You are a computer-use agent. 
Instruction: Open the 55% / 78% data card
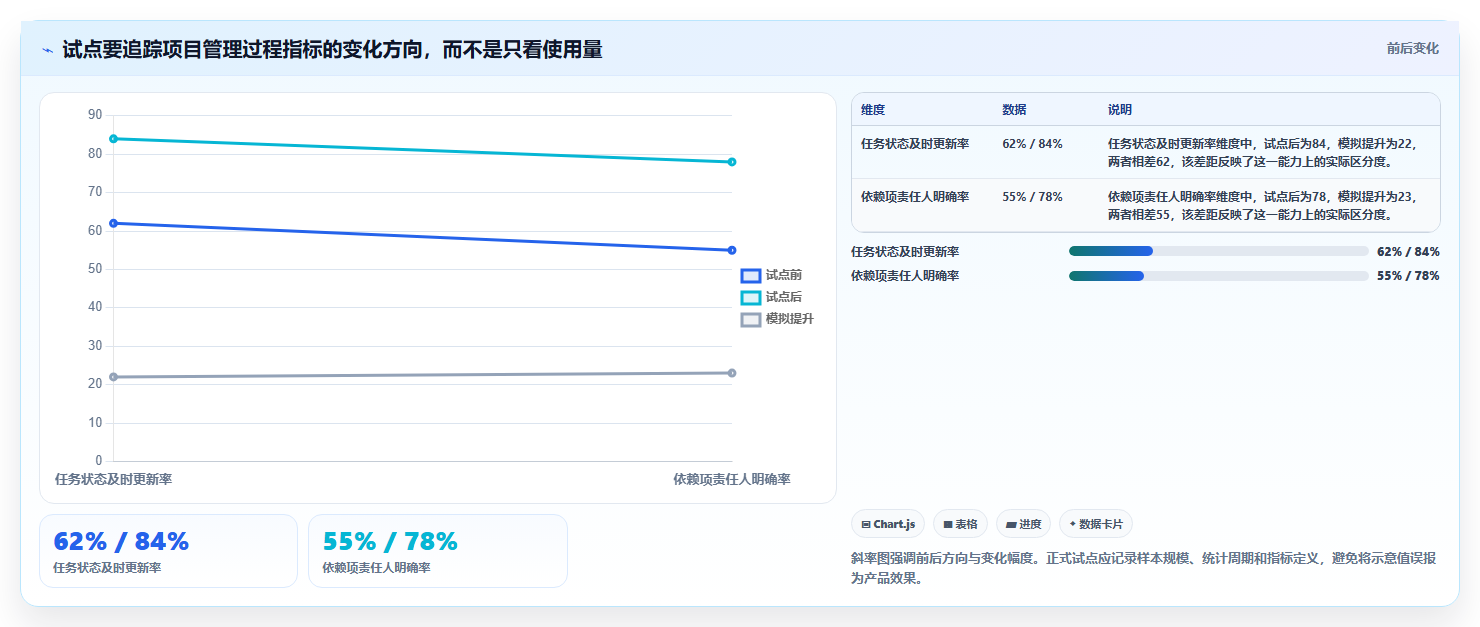point(438,551)
